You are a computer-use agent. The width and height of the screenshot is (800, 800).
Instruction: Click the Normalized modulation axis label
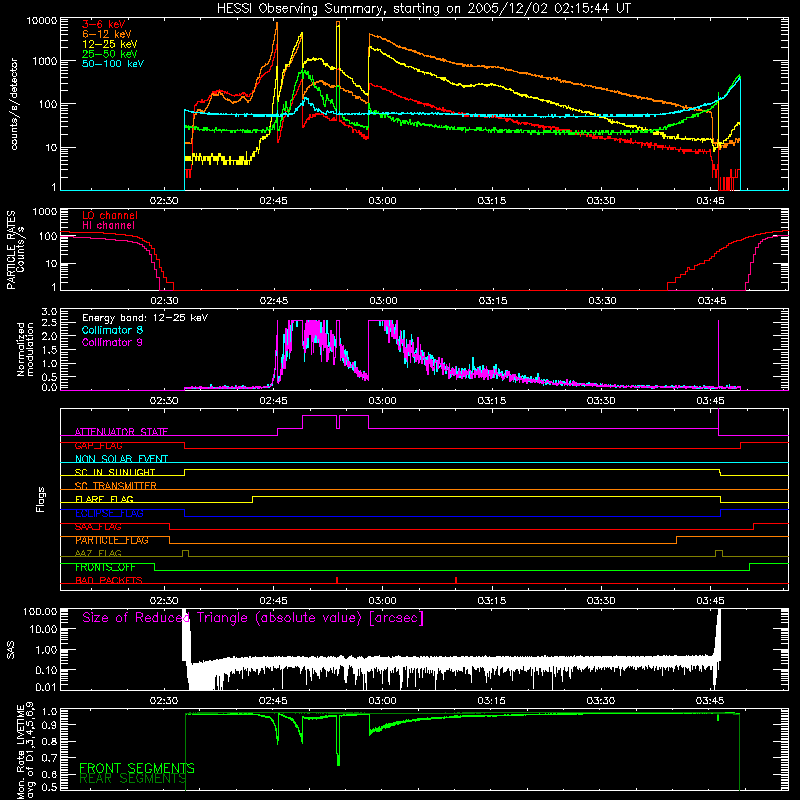point(25,349)
